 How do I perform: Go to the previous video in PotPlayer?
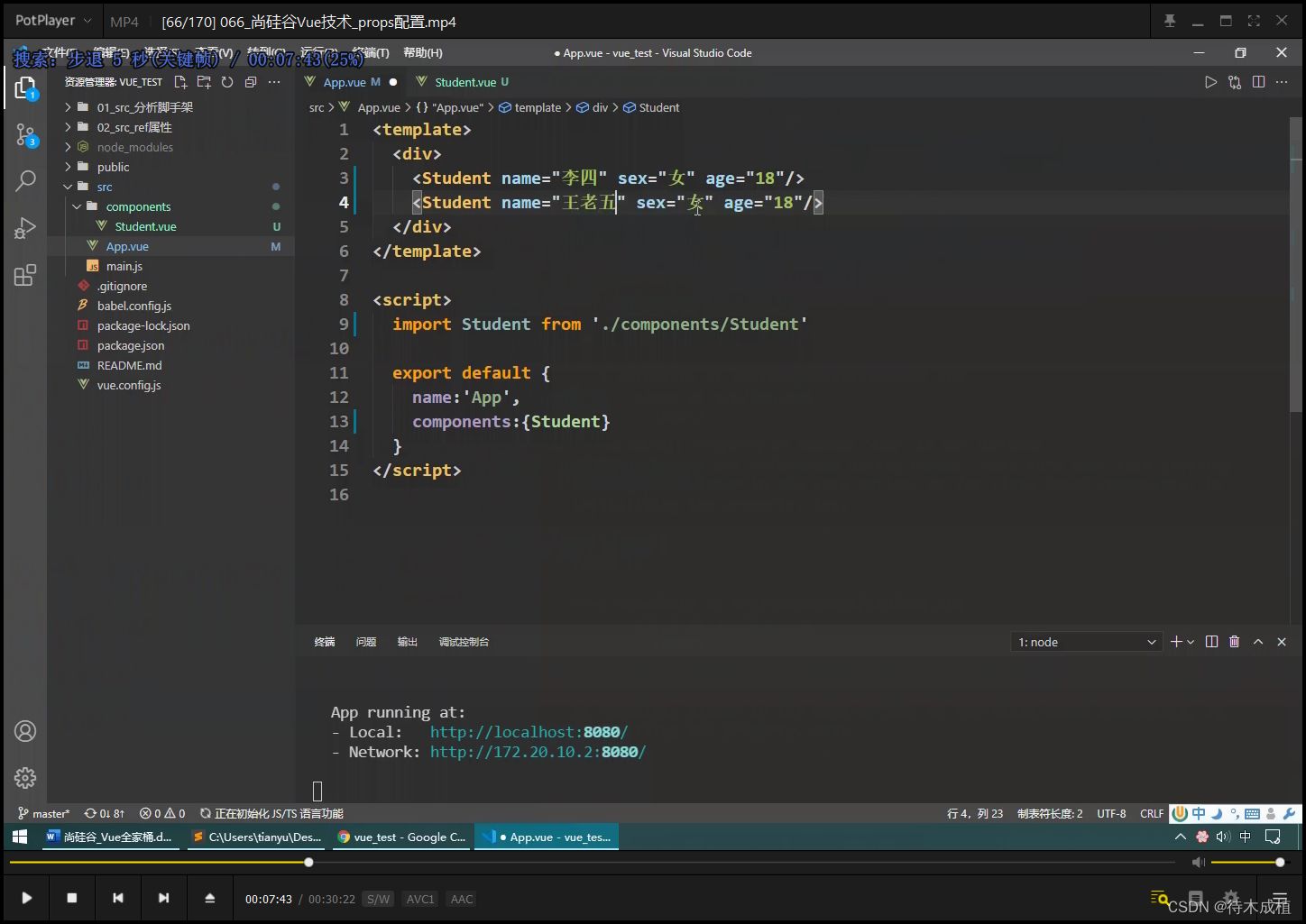click(117, 898)
